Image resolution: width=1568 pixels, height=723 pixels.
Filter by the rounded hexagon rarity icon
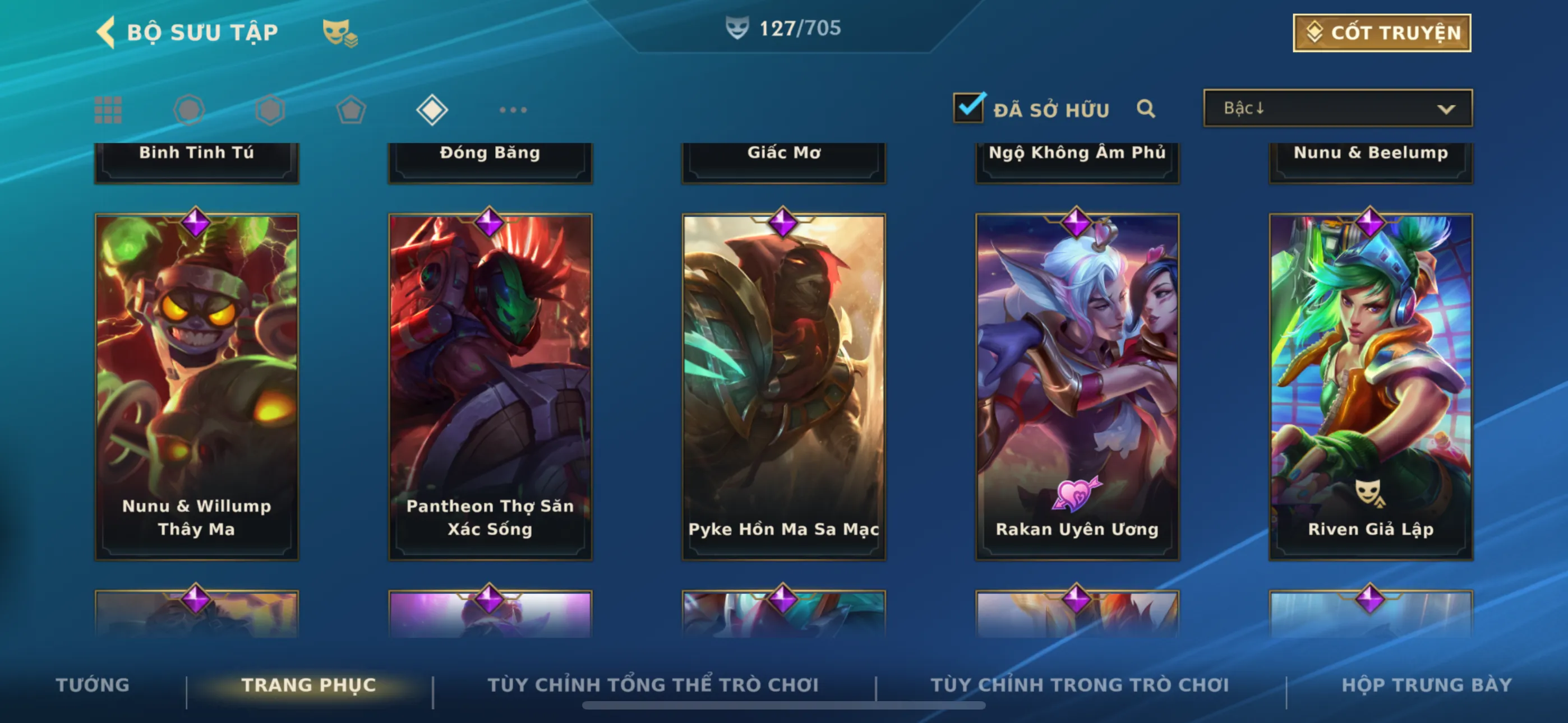click(190, 110)
